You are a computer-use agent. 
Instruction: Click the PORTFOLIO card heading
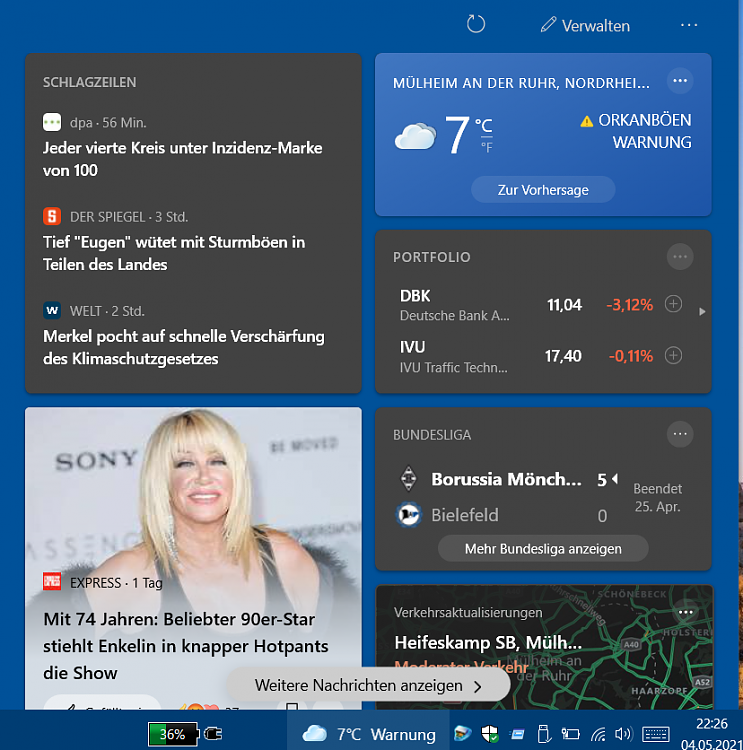coord(432,257)
